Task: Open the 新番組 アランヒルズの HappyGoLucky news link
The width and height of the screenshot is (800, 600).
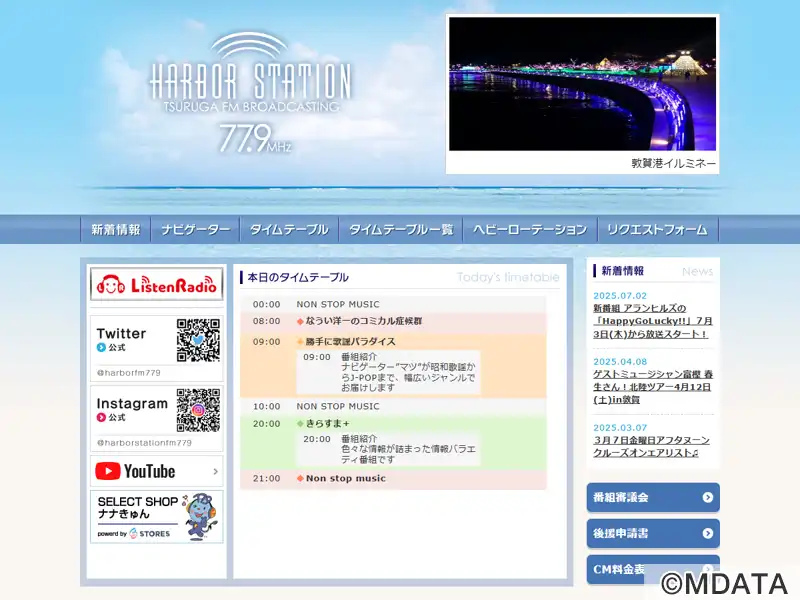Action: click(x=653, y=321)
